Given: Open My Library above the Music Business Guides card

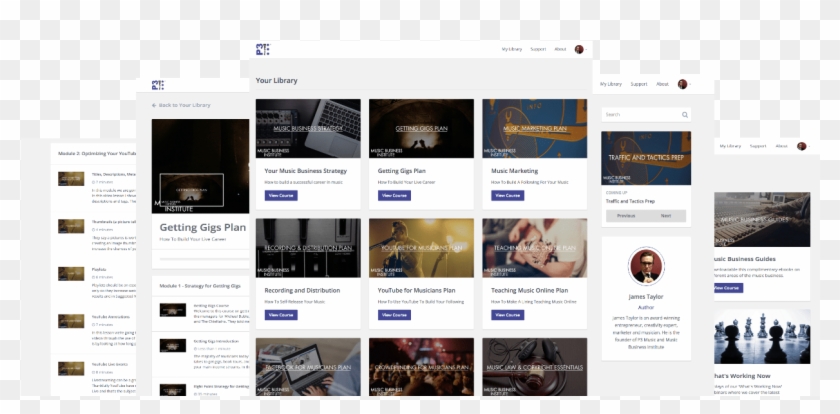Looking at the screenshot, I should point(730,146).
